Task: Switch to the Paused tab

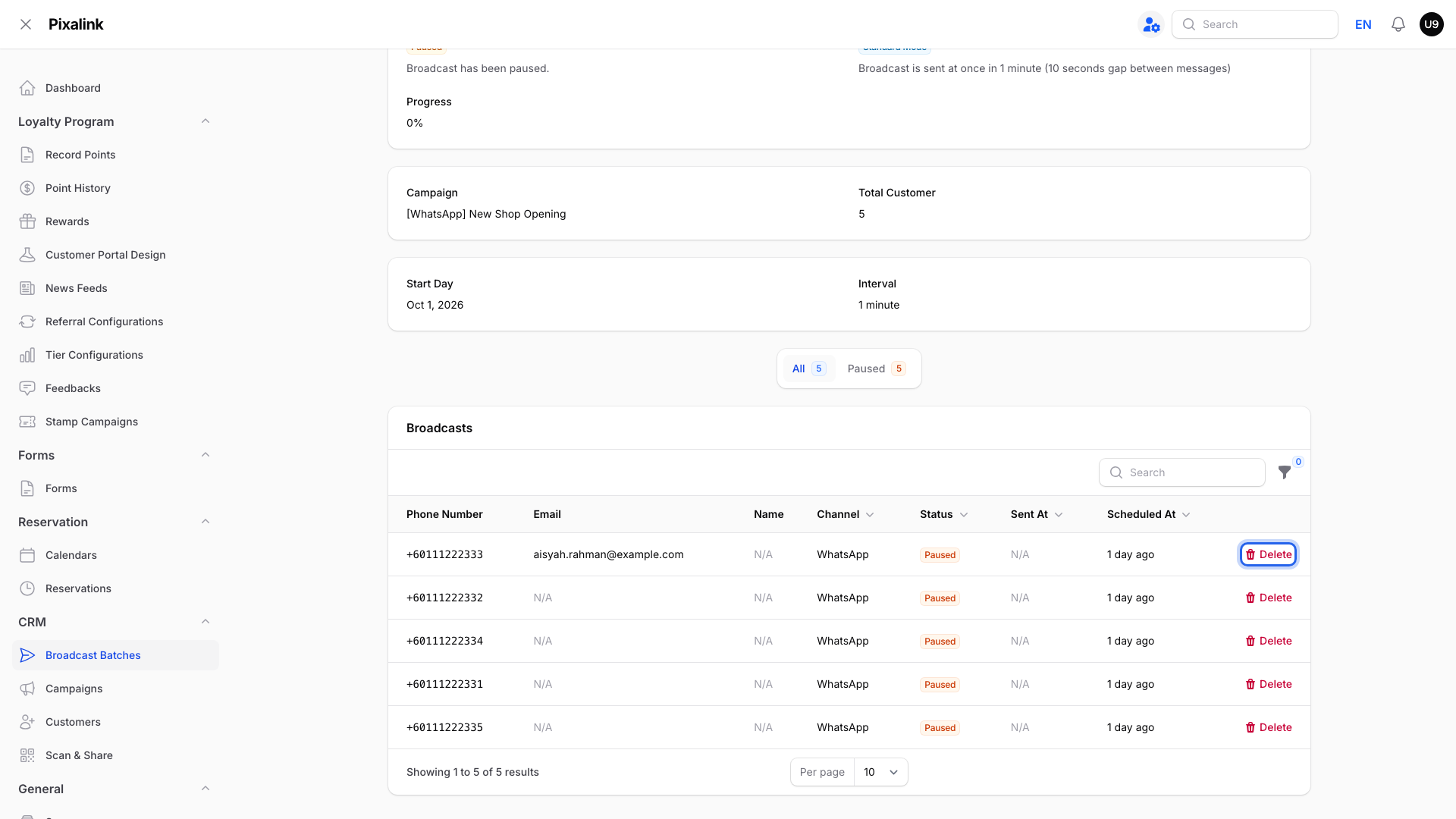Action: coord(876,369)
